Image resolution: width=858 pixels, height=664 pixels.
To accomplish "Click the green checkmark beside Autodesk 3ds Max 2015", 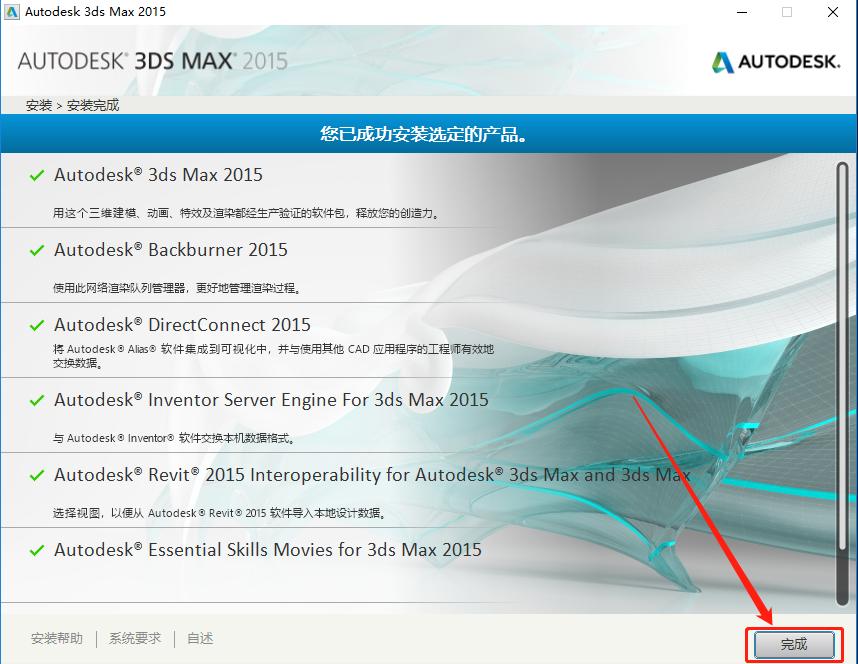I will point(37,174).
